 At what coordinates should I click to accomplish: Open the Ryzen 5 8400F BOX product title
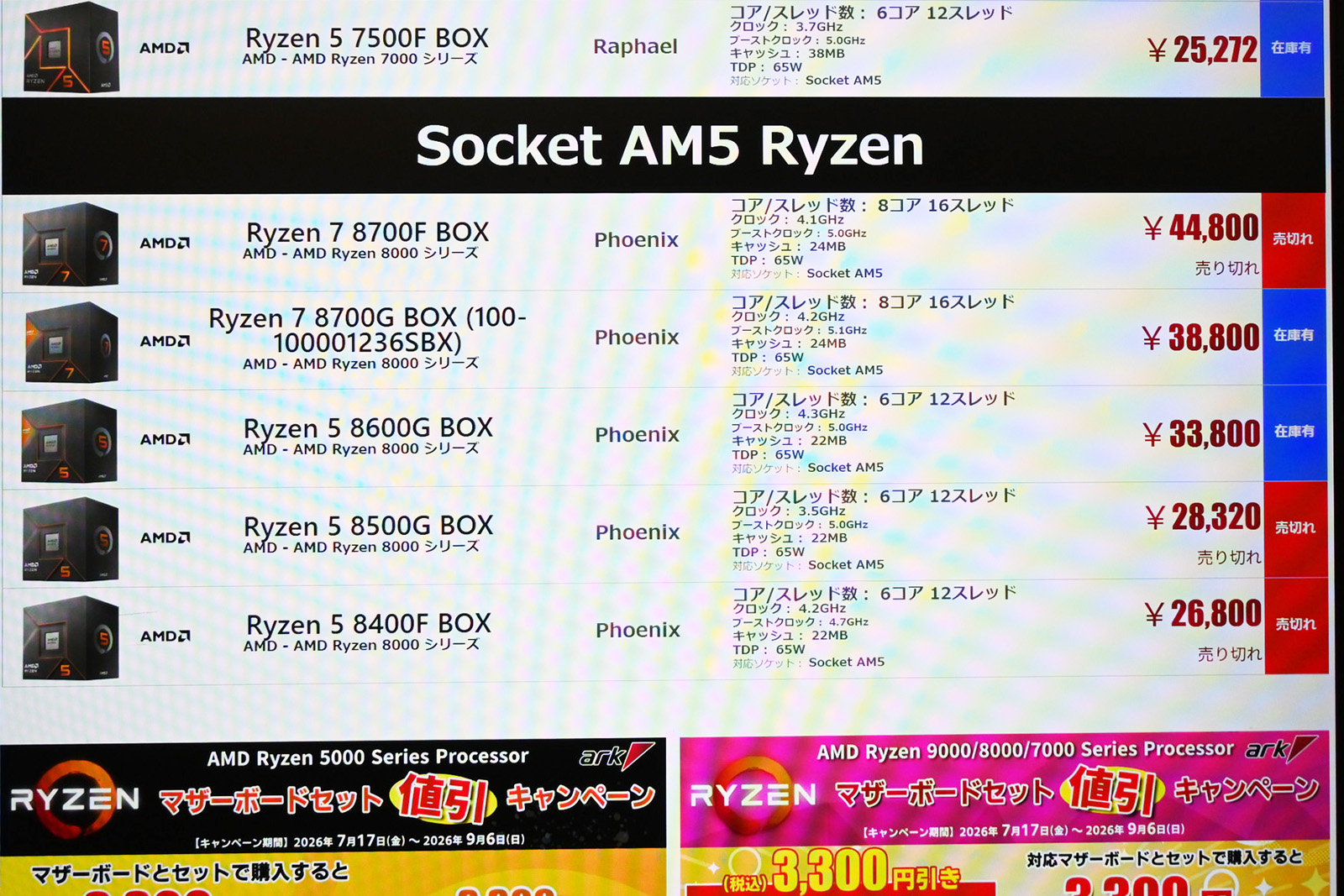[x=369, y=624]
